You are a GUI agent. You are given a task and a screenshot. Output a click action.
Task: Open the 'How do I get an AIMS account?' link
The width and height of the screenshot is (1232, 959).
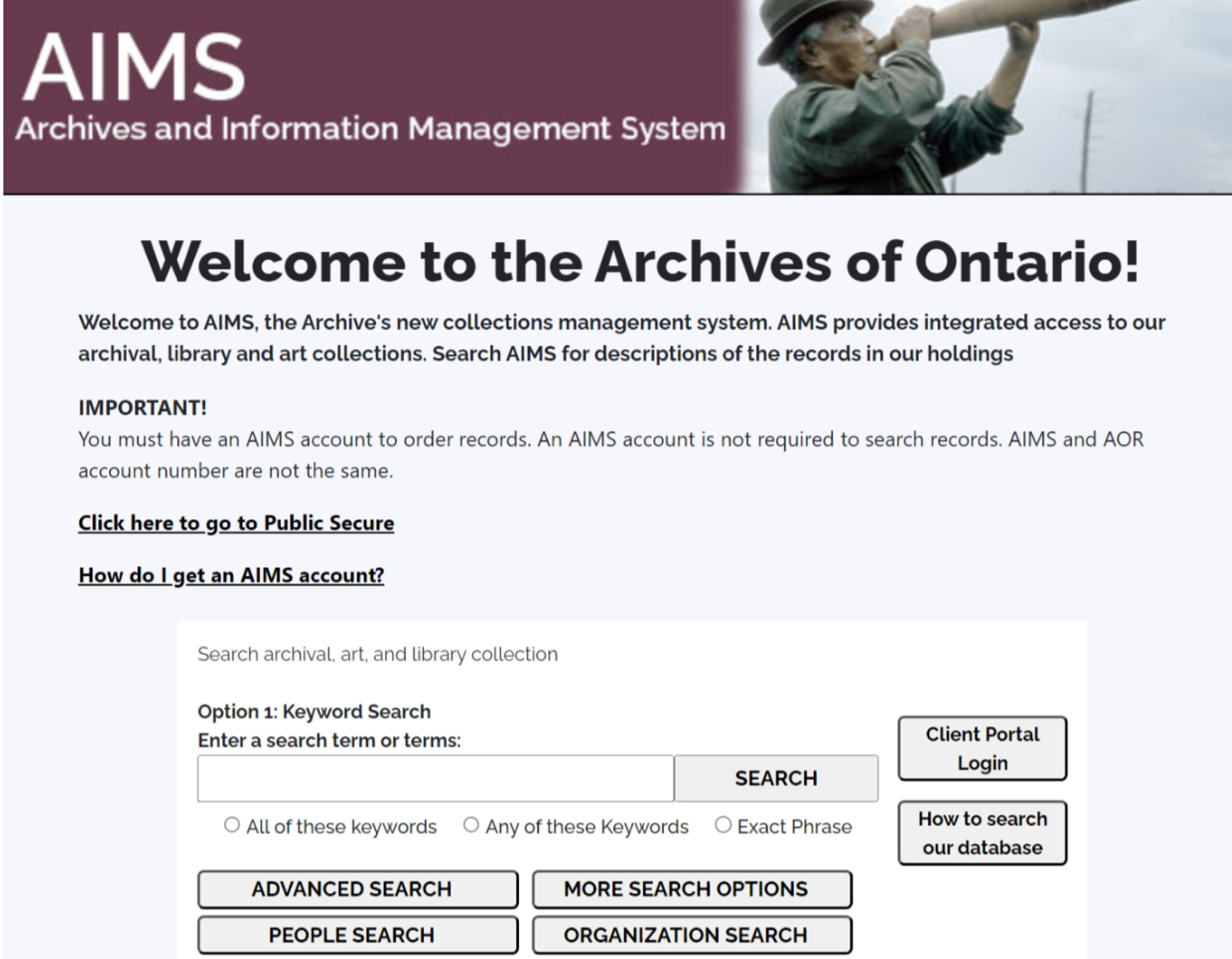point(231,575)
